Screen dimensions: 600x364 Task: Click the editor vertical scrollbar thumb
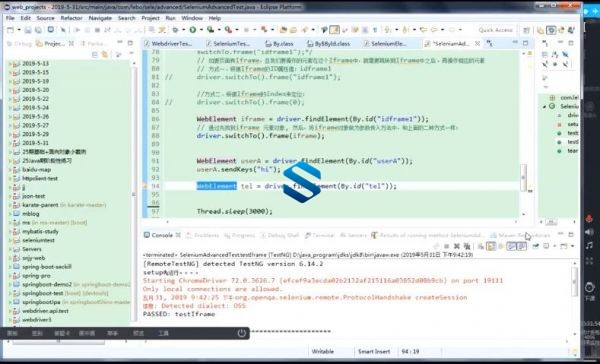click(x=524, y=177)
